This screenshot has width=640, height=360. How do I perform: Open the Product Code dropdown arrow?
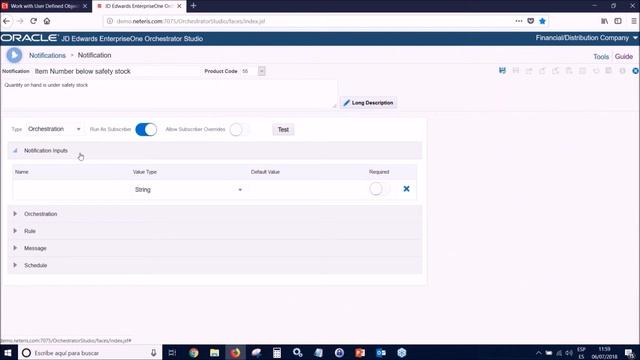[262, 71]
